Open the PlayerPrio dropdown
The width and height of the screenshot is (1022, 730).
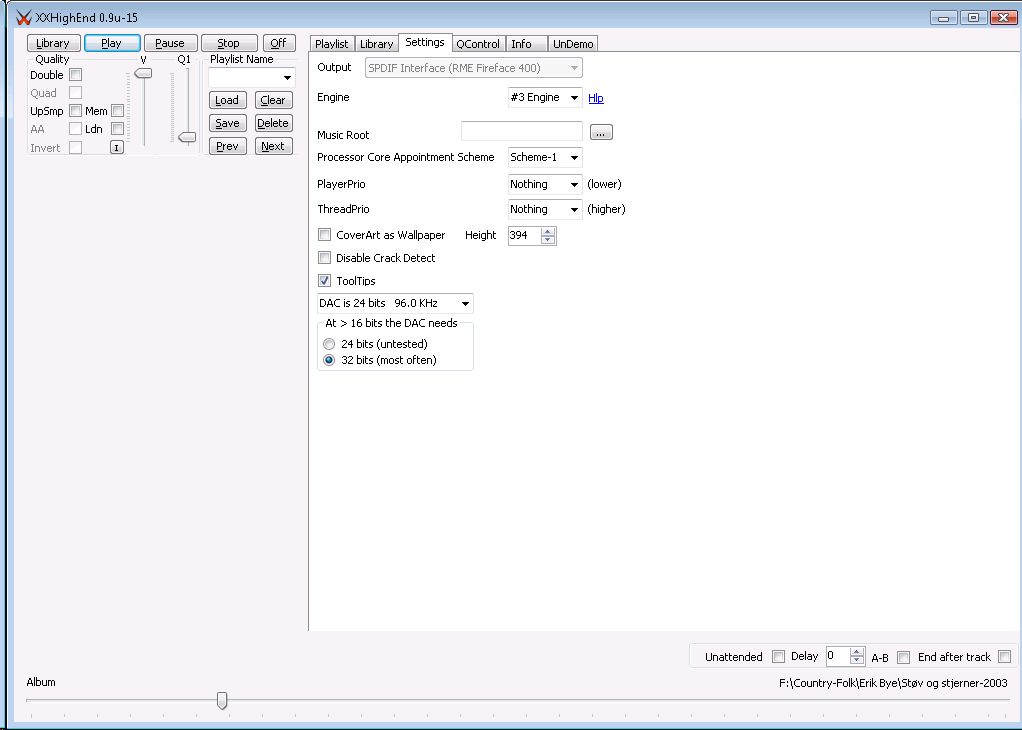[x=545, y=184]
